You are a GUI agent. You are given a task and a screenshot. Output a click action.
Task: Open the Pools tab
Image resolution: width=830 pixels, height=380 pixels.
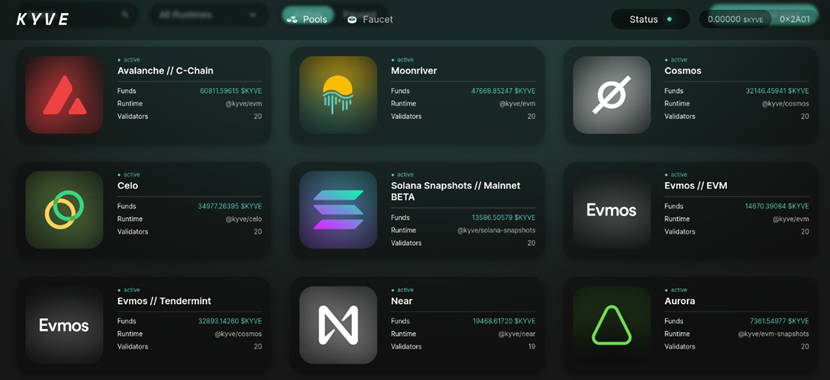307,20
